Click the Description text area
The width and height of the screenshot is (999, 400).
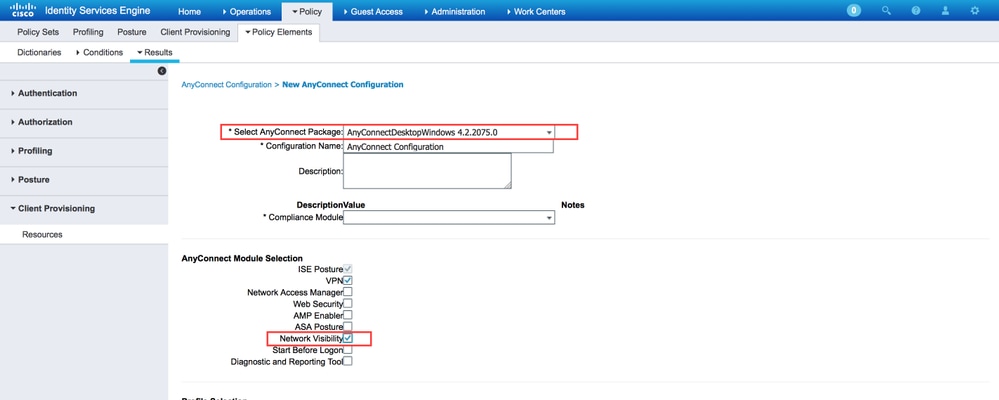tap(427, 171)
